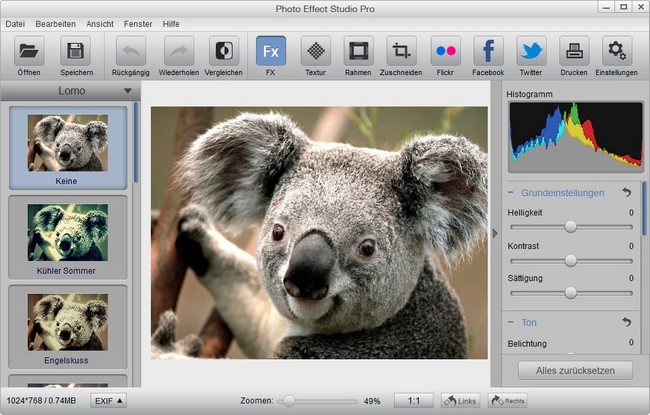
Task: Reset Grundeinstellungen with the undo arrow
Action: pyautogui.click(x=627, y=191)
